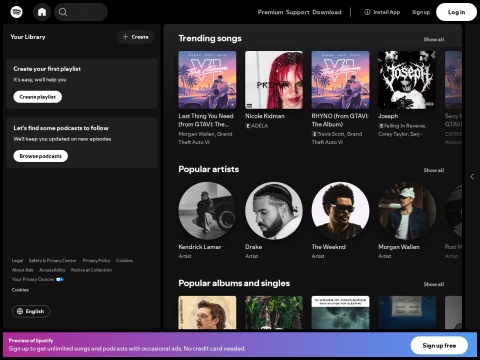Click the Kendrick Lamar name text

200,247
